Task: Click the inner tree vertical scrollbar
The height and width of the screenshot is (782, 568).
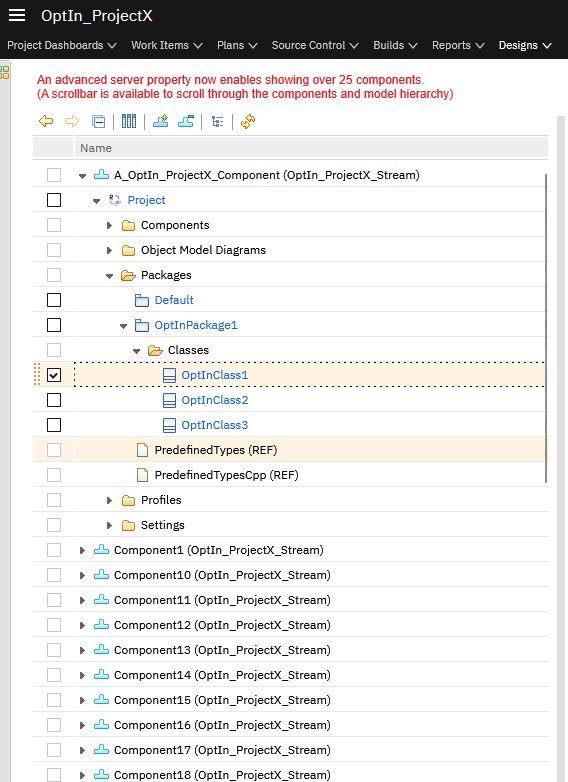Action: pyautogui.click(x=546, y=328)
